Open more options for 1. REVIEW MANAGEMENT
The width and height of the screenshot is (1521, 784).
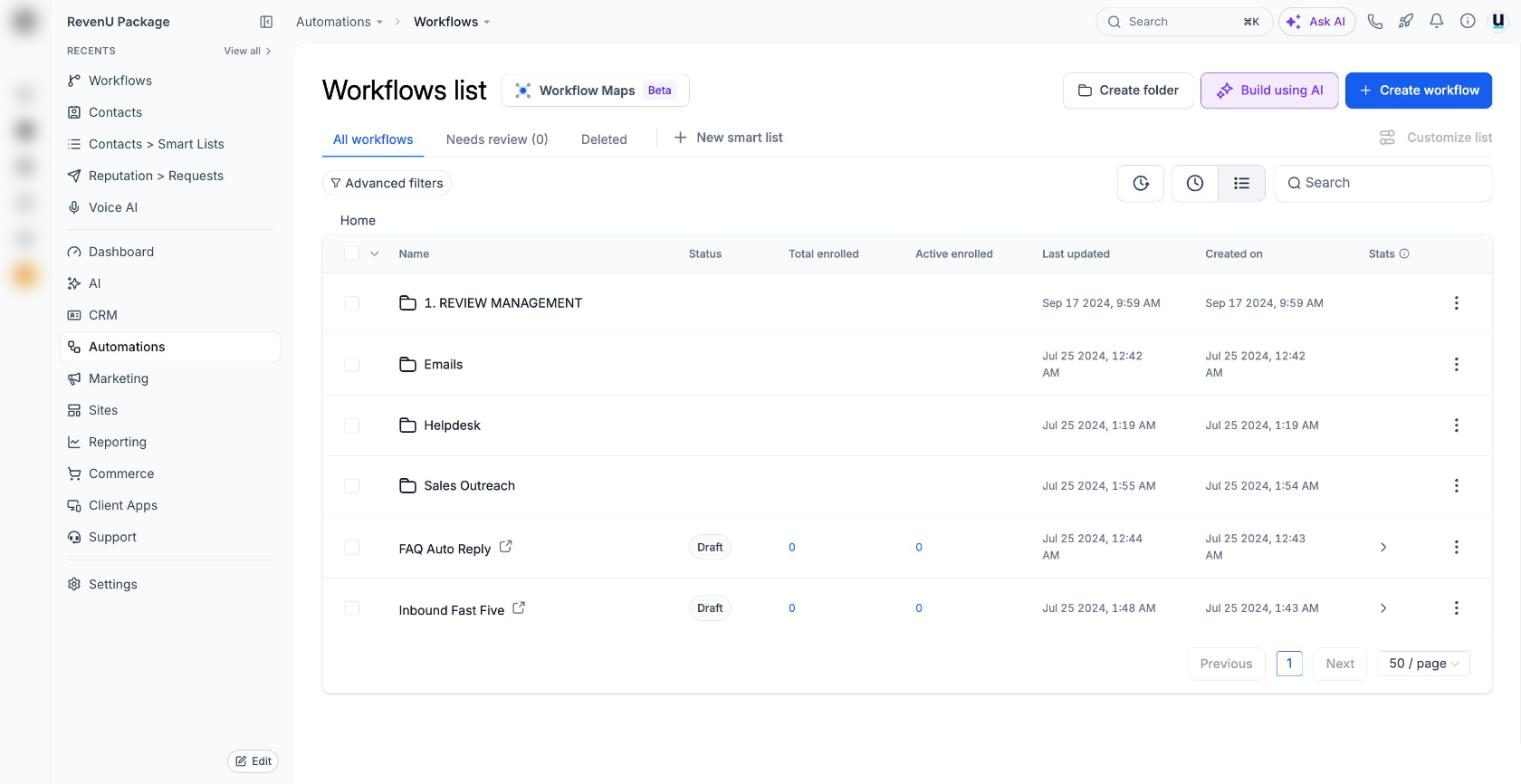click(1456, 303)
